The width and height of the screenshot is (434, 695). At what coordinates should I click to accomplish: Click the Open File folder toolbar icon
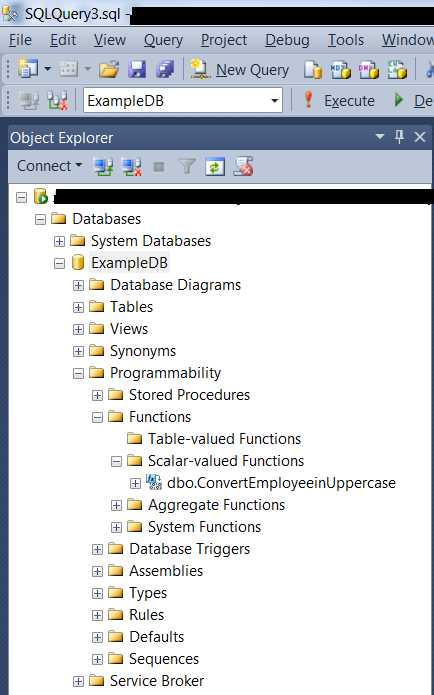click(109, 70)
